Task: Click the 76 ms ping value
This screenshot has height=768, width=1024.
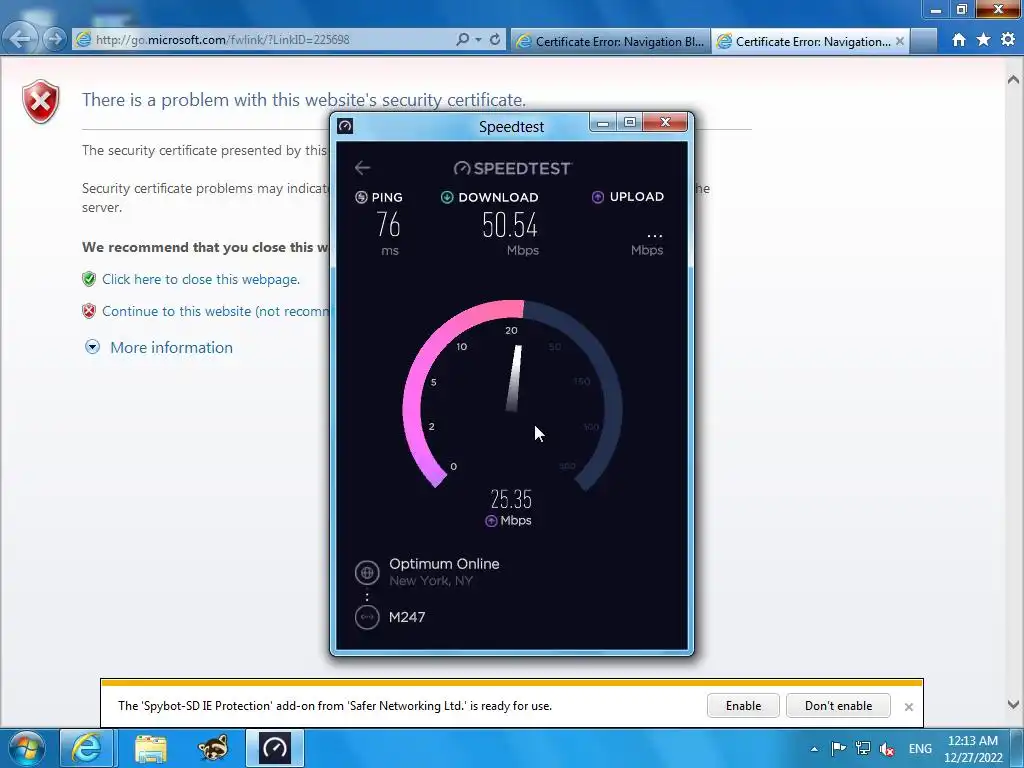Action: [389, 225]
